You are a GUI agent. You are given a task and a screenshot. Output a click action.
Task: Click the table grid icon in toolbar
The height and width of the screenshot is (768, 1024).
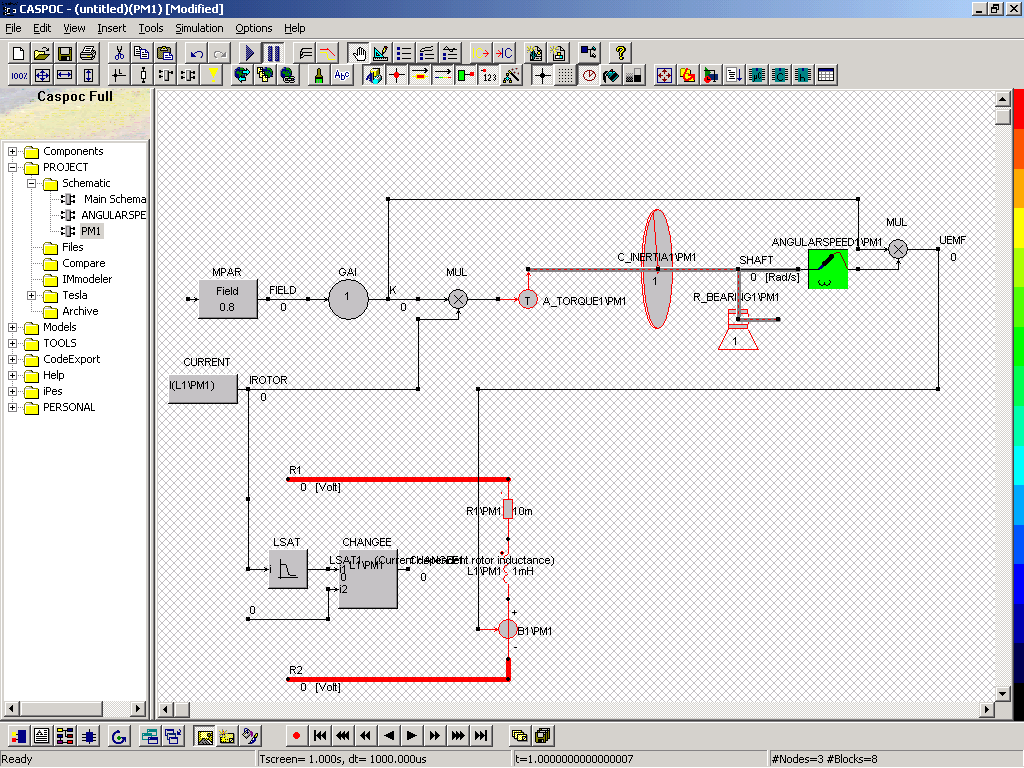click(826, 76)
